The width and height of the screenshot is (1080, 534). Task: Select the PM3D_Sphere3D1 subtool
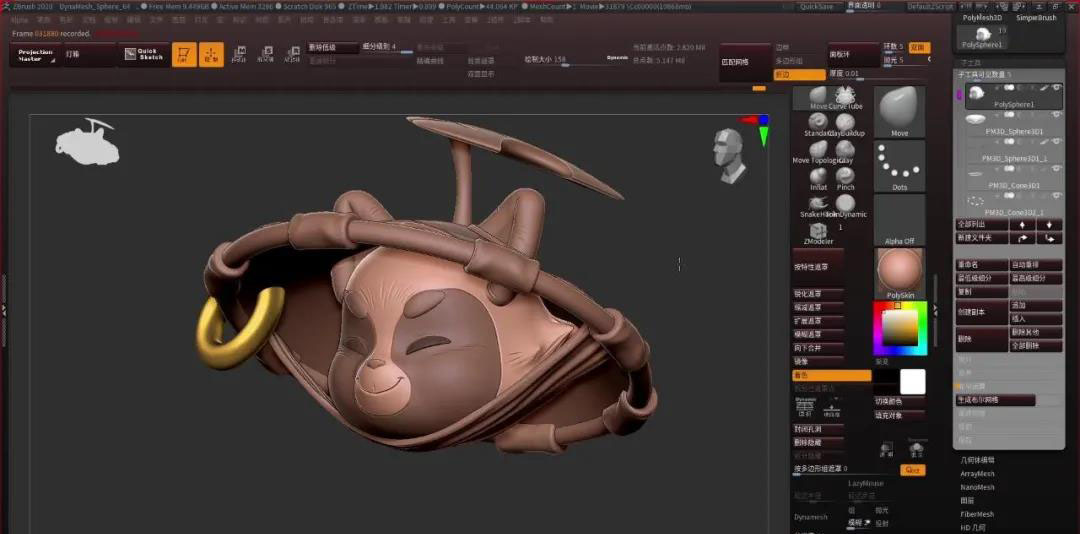click(x=1014, y=123)
